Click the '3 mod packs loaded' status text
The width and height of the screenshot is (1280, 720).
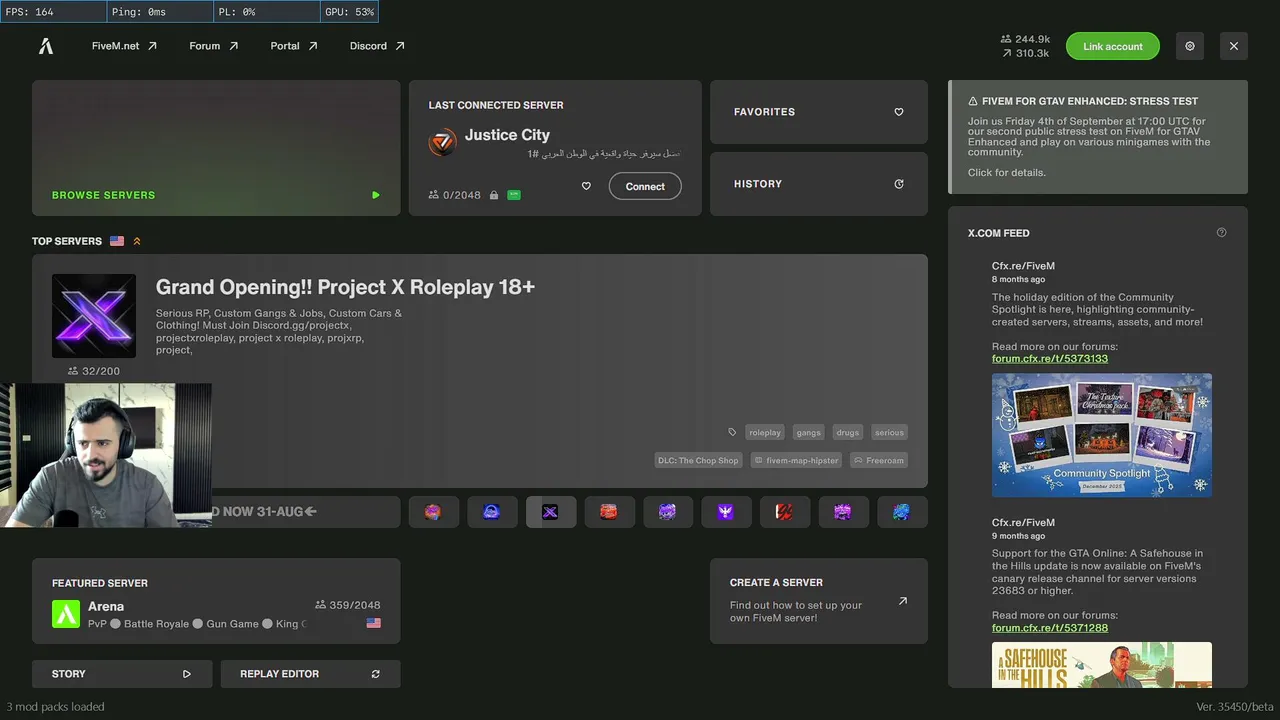[55, 707]
